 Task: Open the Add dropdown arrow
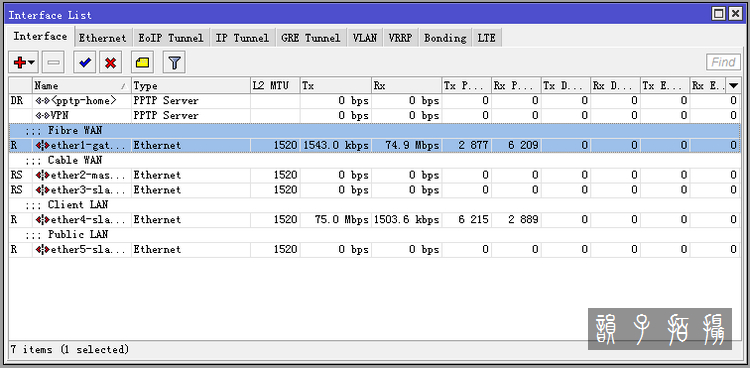click(32, 63)
